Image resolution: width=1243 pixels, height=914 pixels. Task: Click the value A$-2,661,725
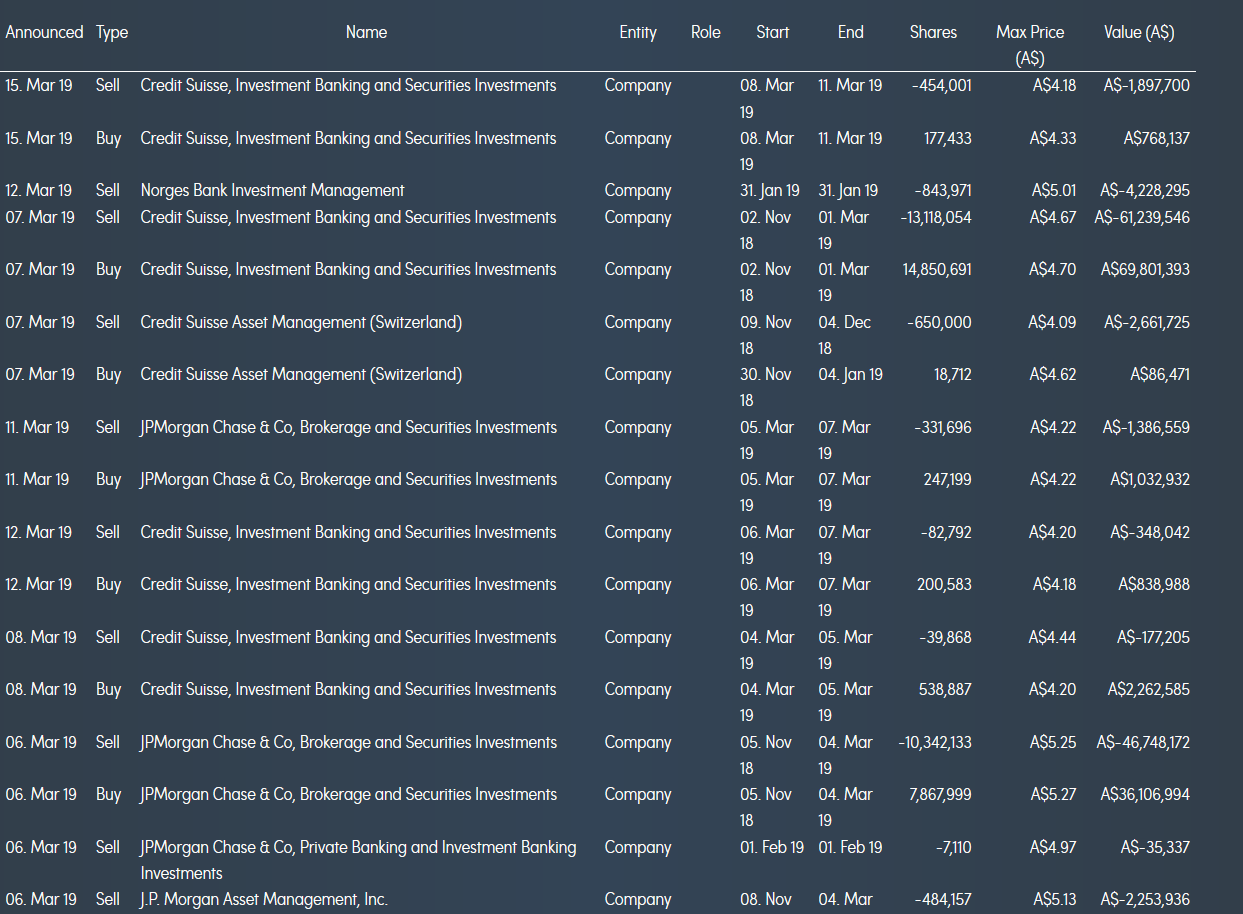point(1147,322)
